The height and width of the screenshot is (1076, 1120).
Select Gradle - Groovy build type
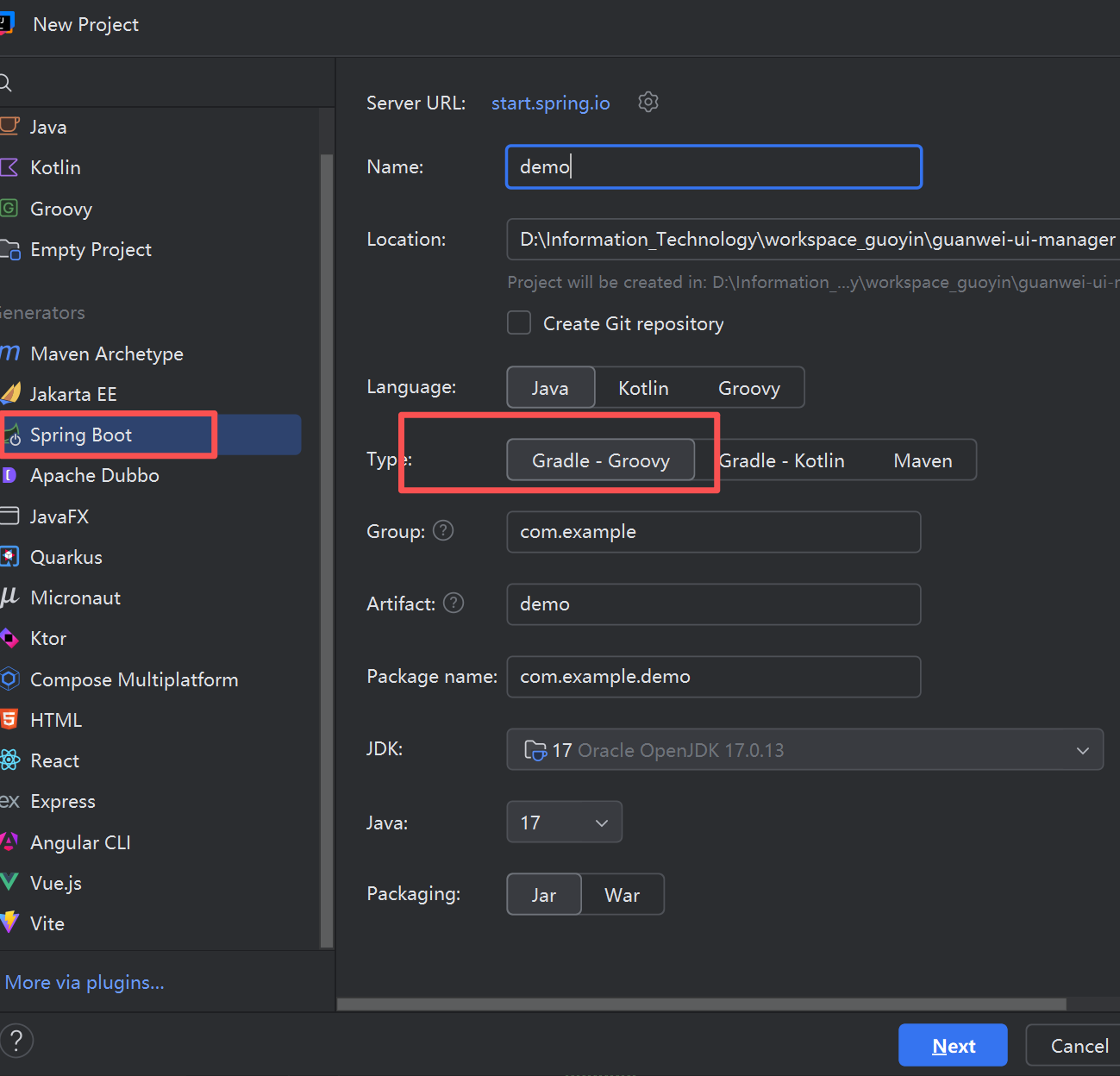[601, 460]
